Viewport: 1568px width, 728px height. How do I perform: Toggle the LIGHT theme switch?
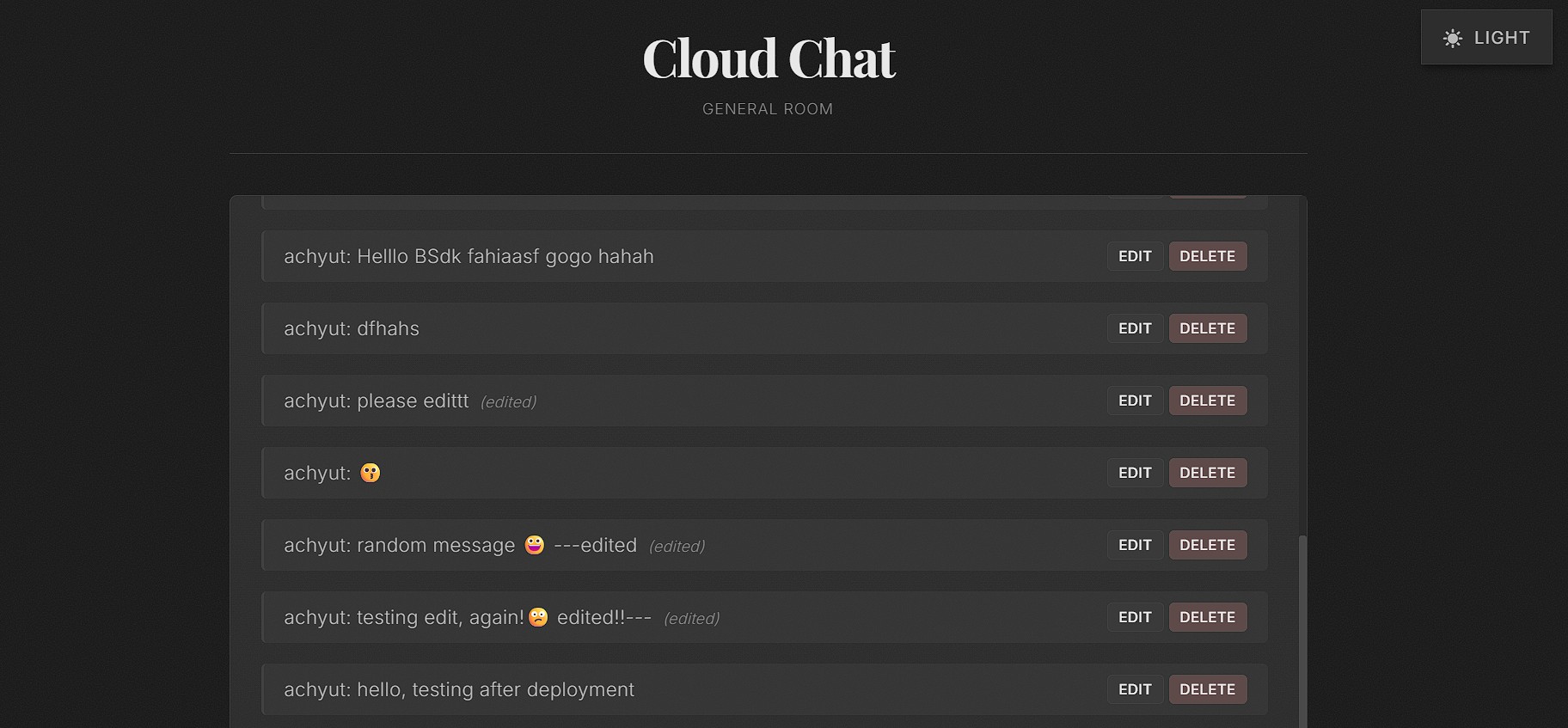point(1486,37)
